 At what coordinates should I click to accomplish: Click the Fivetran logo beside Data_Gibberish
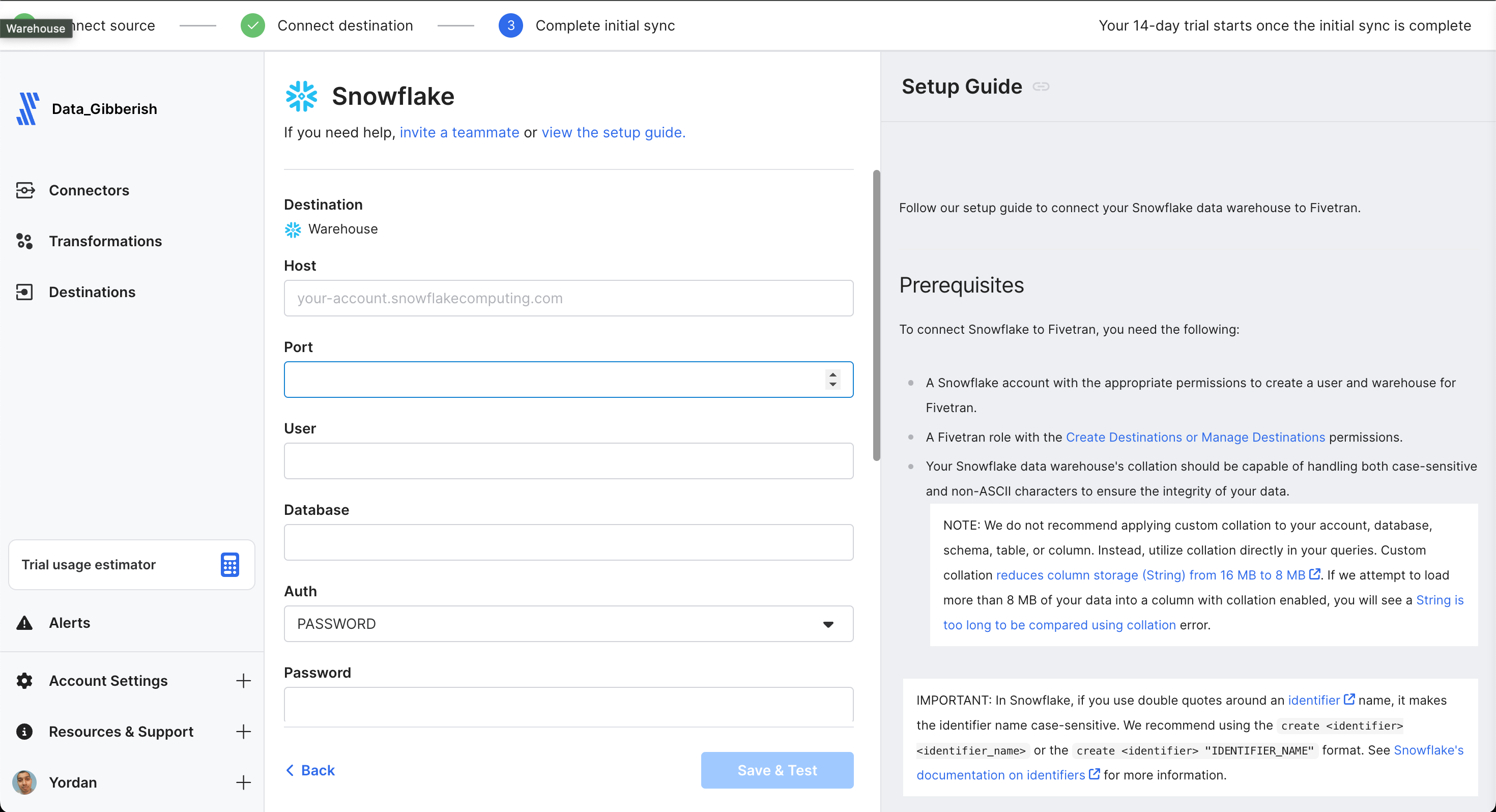coord(27,108)
